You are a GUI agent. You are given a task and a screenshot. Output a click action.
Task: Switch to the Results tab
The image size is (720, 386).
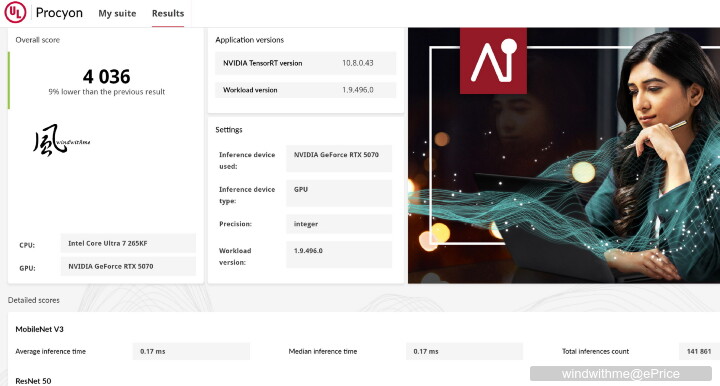click(x=168, y=13)
